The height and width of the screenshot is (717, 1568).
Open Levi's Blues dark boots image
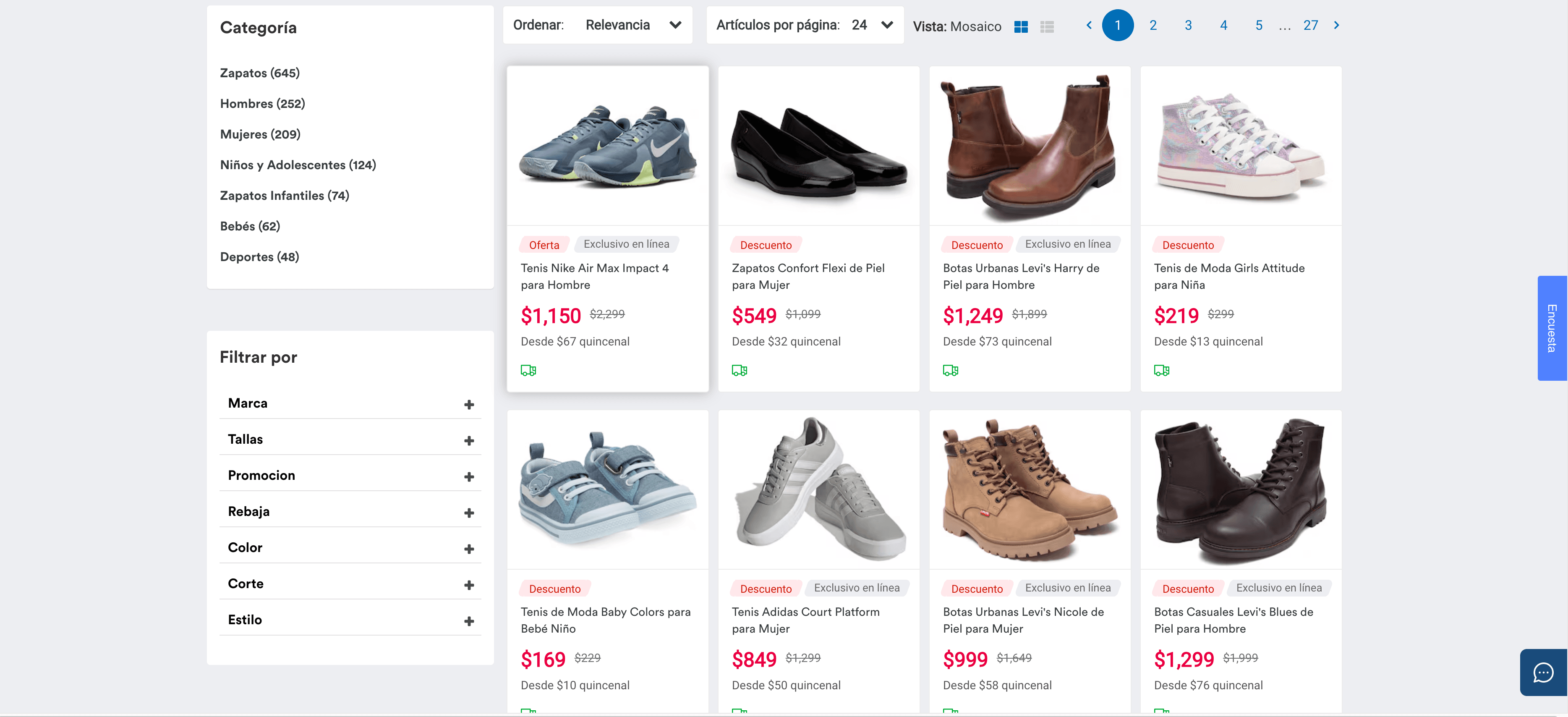coord(1241,490)
